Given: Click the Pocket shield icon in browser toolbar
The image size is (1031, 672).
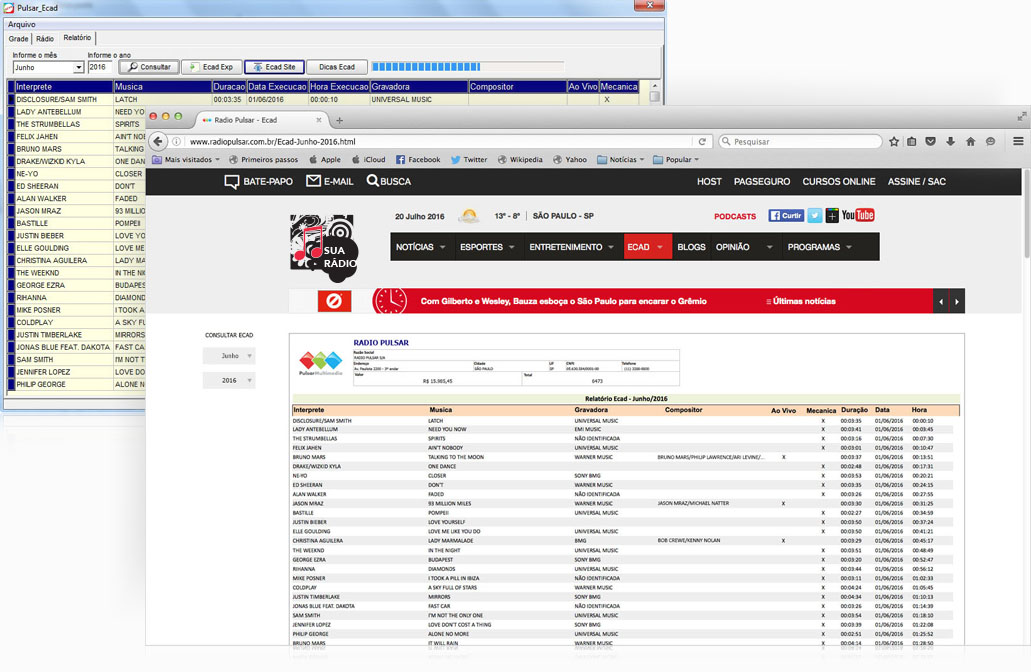Looking at the screenshot, I should (930, 141).
